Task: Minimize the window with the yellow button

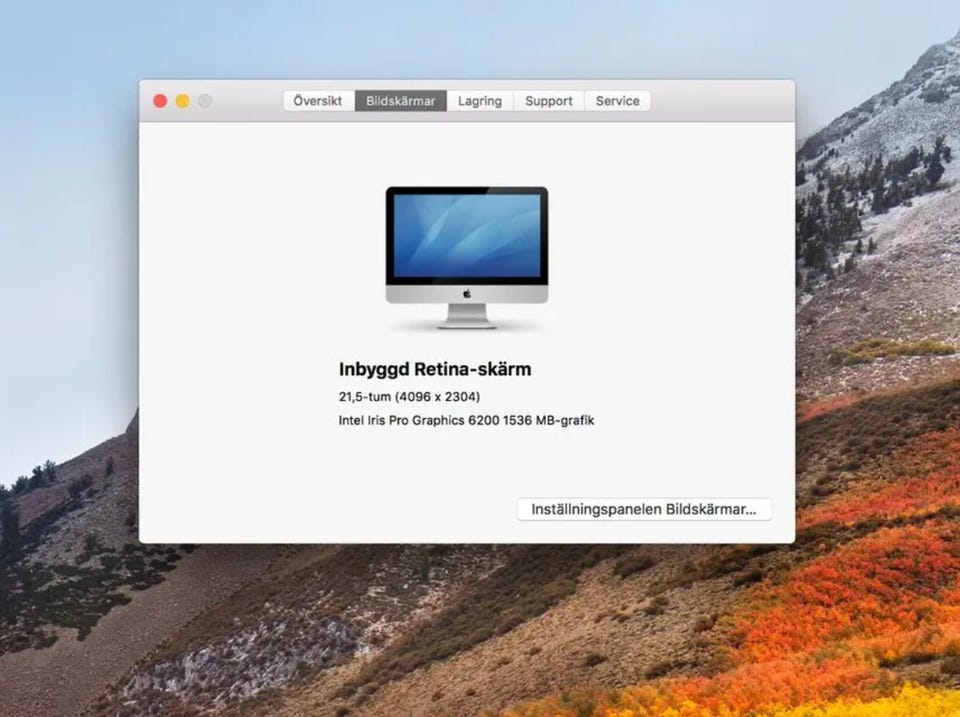Action: point(182,101)
